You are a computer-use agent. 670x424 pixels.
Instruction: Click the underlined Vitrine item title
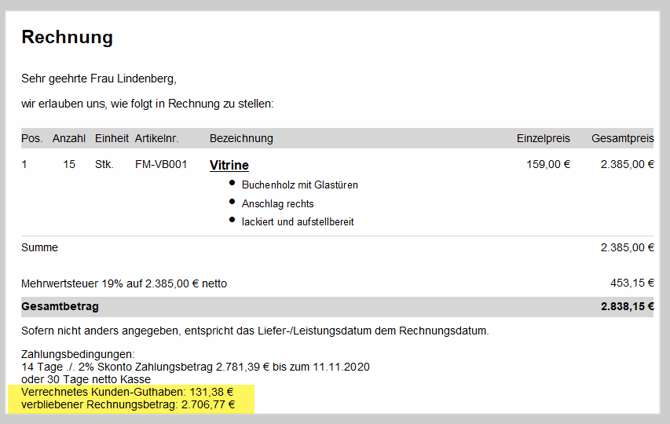229,165
